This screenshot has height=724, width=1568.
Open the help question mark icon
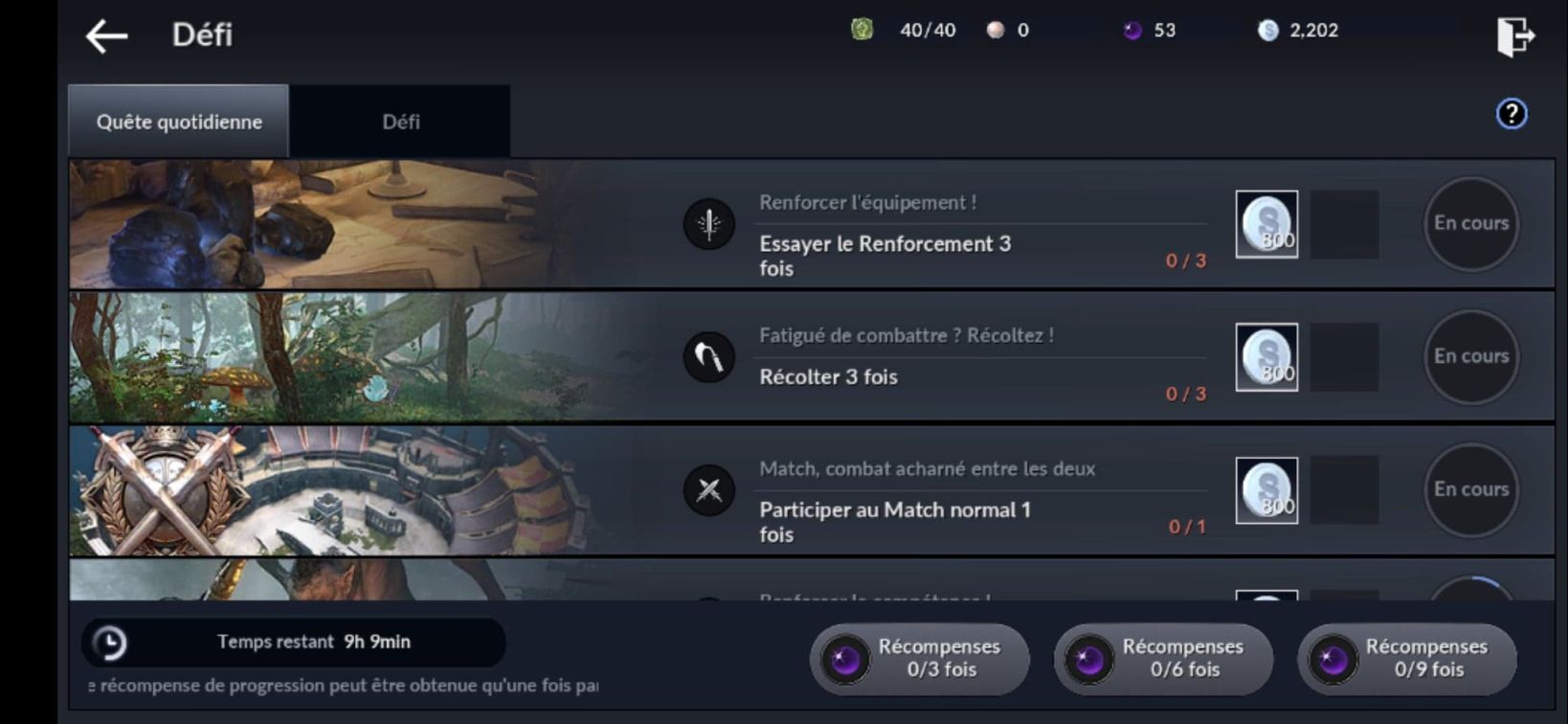tap(1512, 114)
